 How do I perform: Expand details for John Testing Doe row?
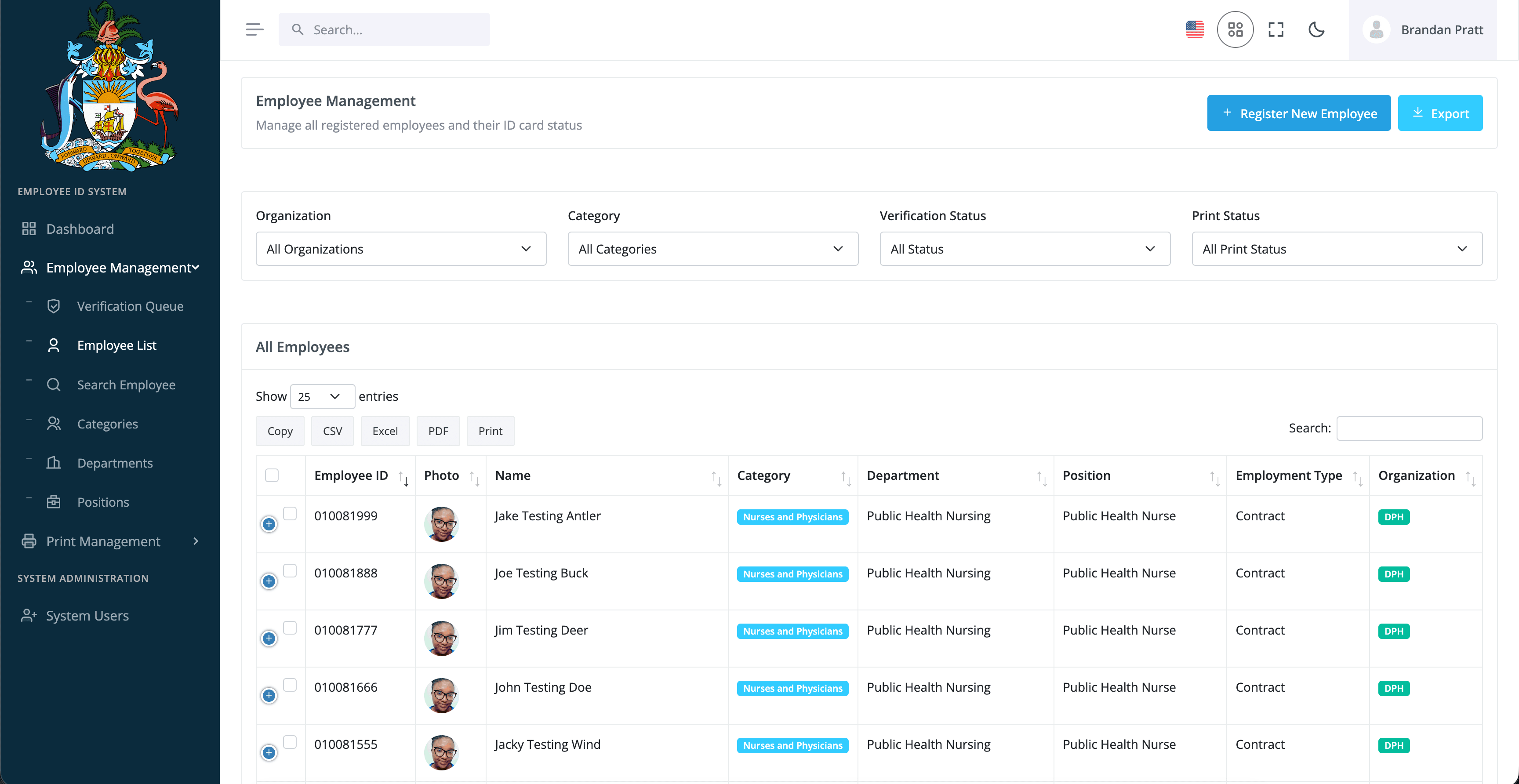click(269, 695)
